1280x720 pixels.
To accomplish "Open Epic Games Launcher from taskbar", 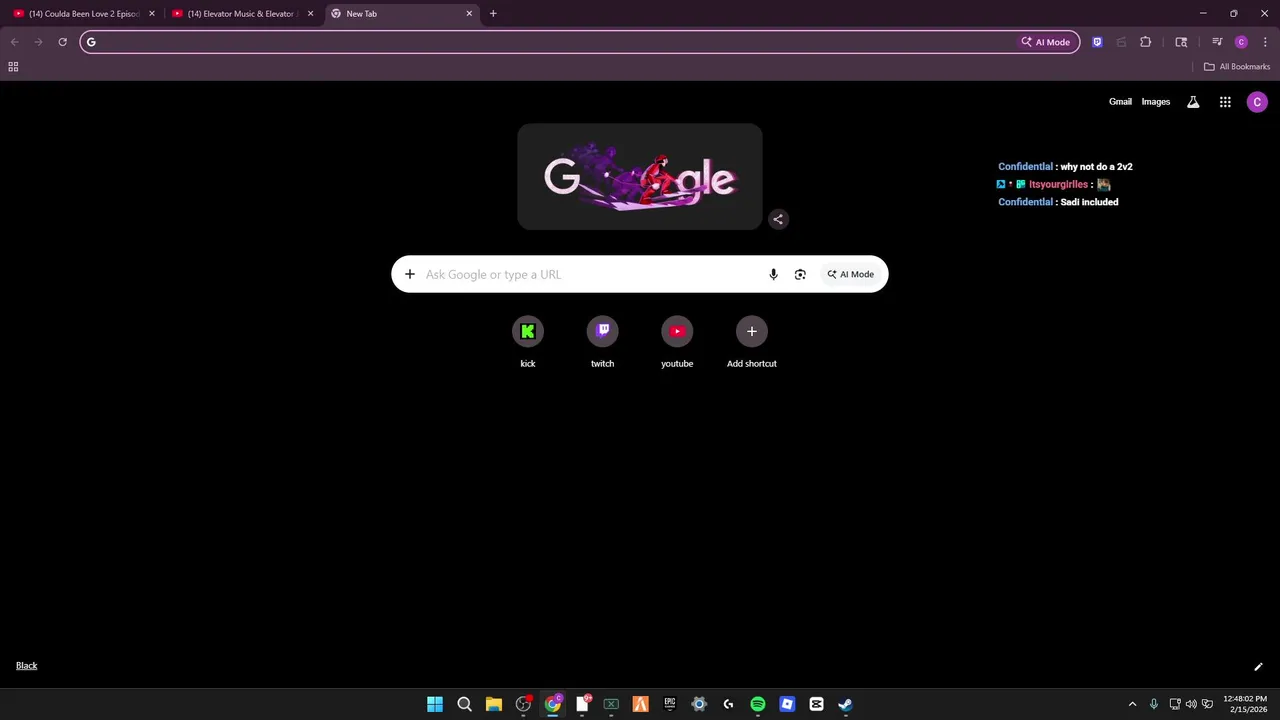I will click(670, 704).
